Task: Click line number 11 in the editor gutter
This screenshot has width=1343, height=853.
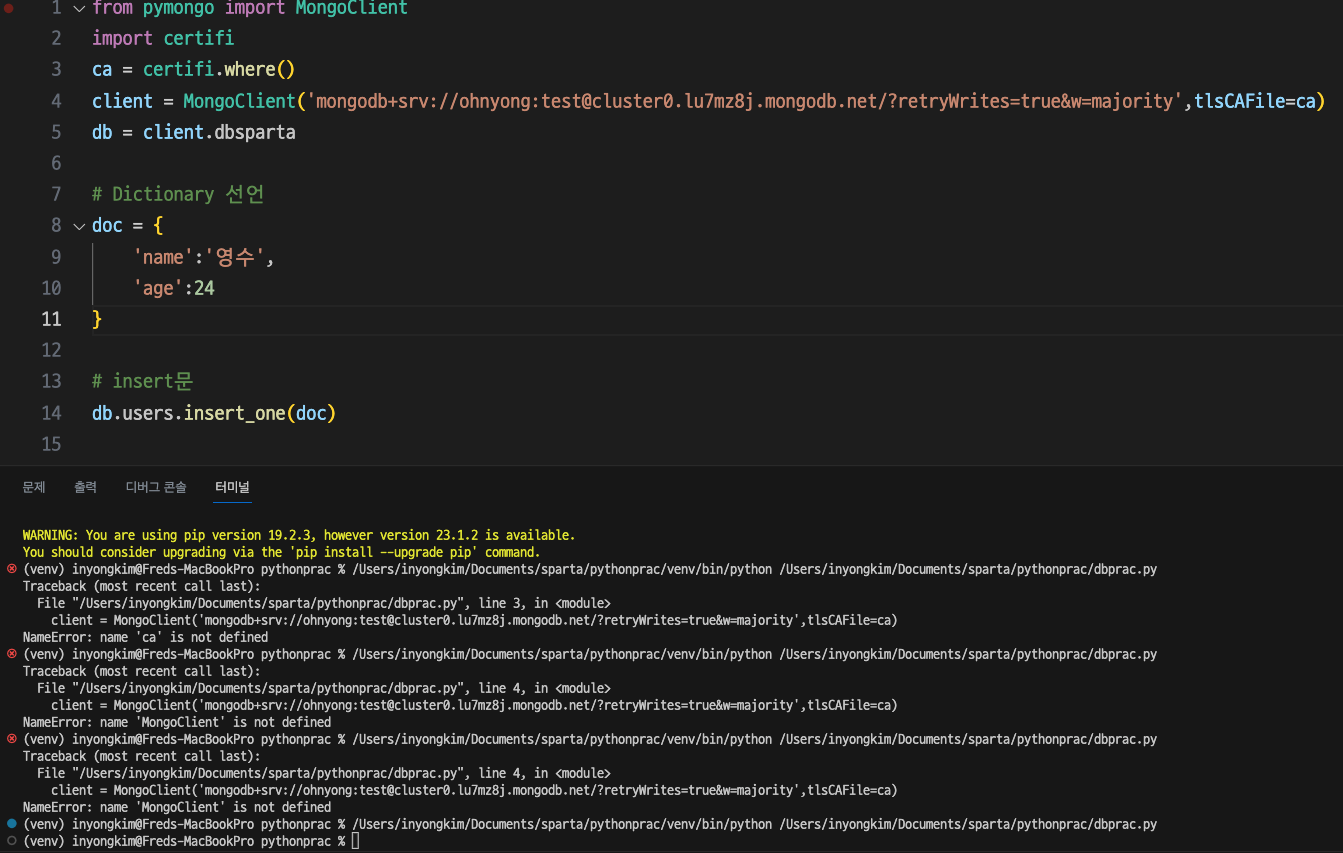Action: (x=51, y=319)
